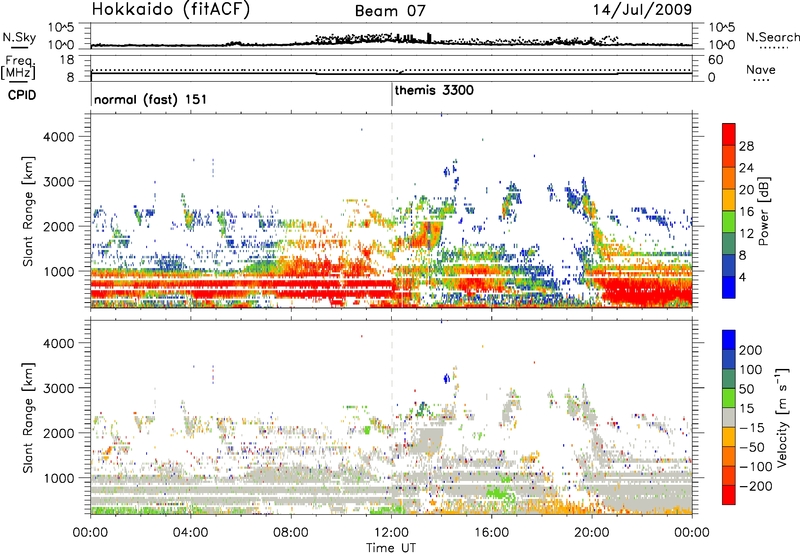Click the Slant Range label of power panel
The width and height of the screenshot is (800, 554).
(28, 211)
